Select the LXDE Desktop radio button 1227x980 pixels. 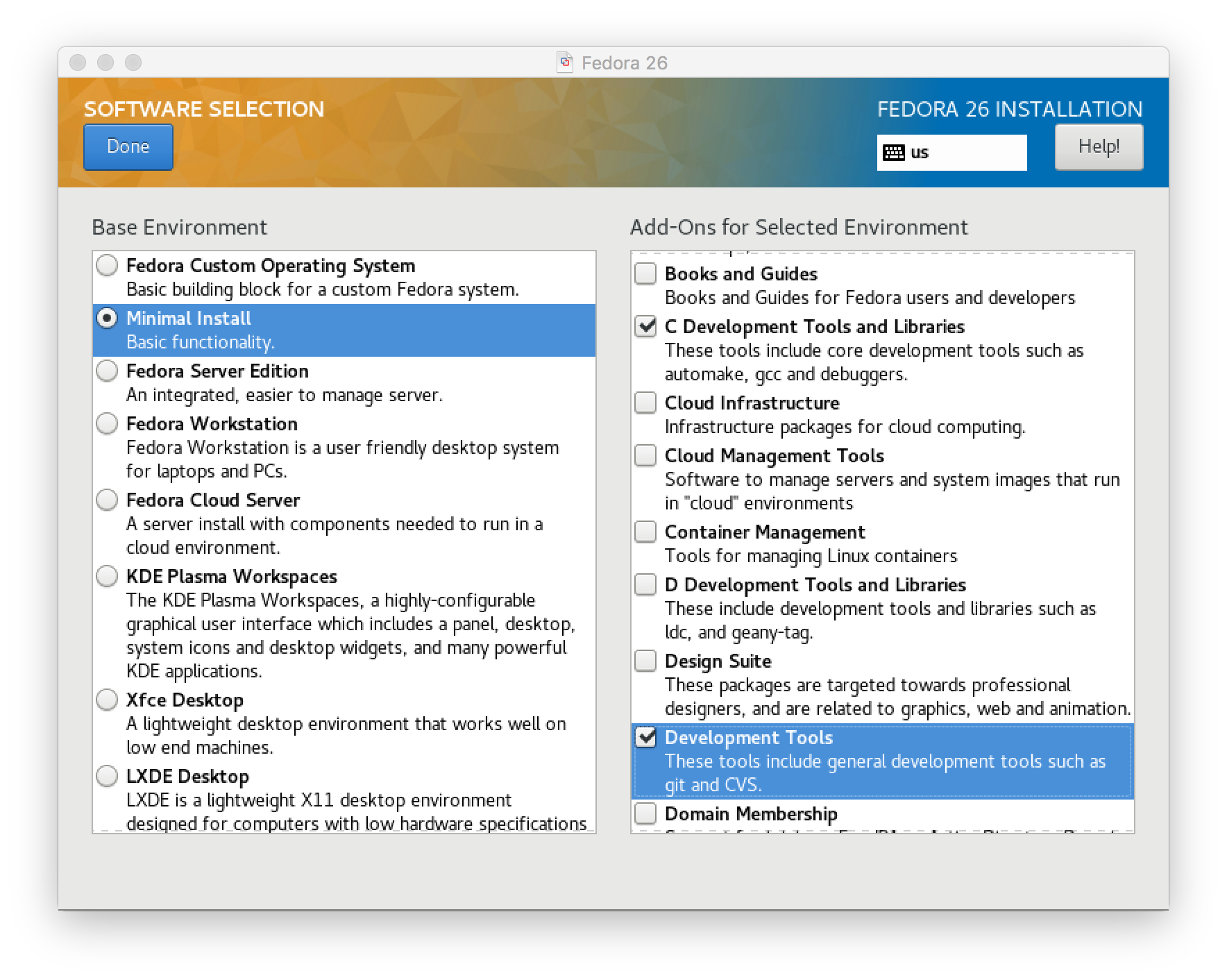[107, 776]
